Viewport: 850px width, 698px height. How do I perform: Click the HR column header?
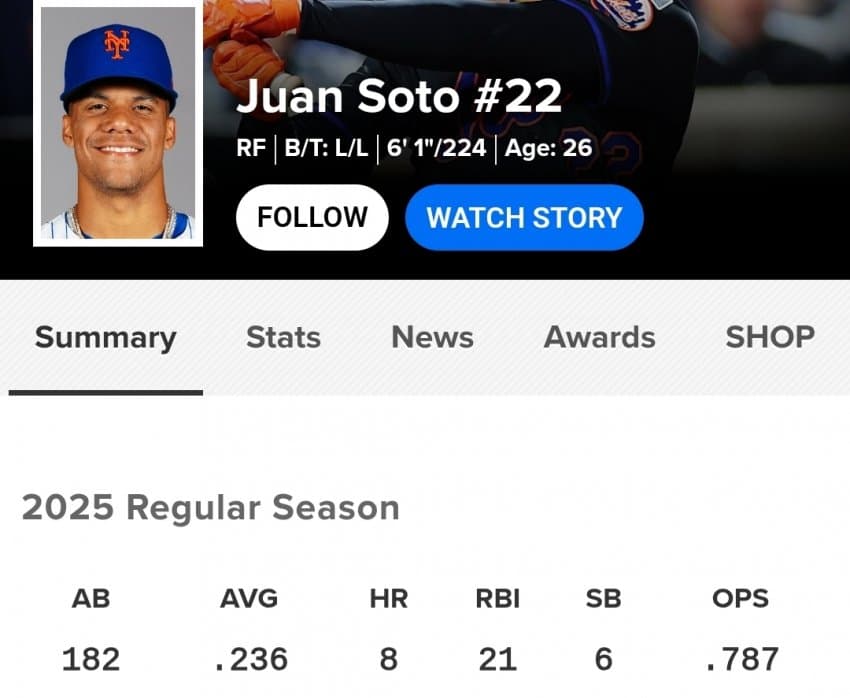tap(389, 599)
